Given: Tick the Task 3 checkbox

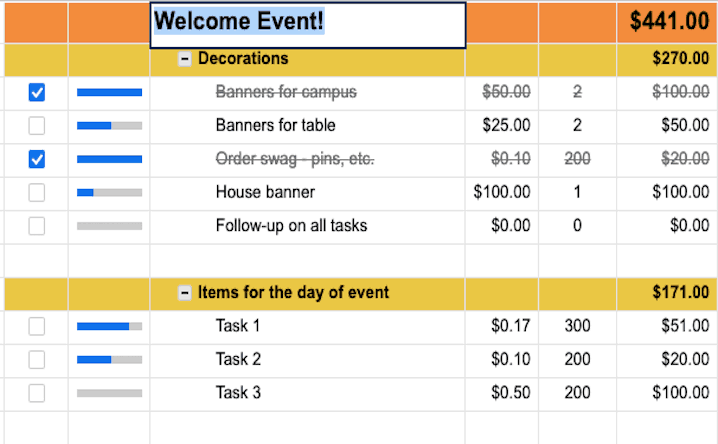Looking at the screenshot, I should [x=37, y=393].
